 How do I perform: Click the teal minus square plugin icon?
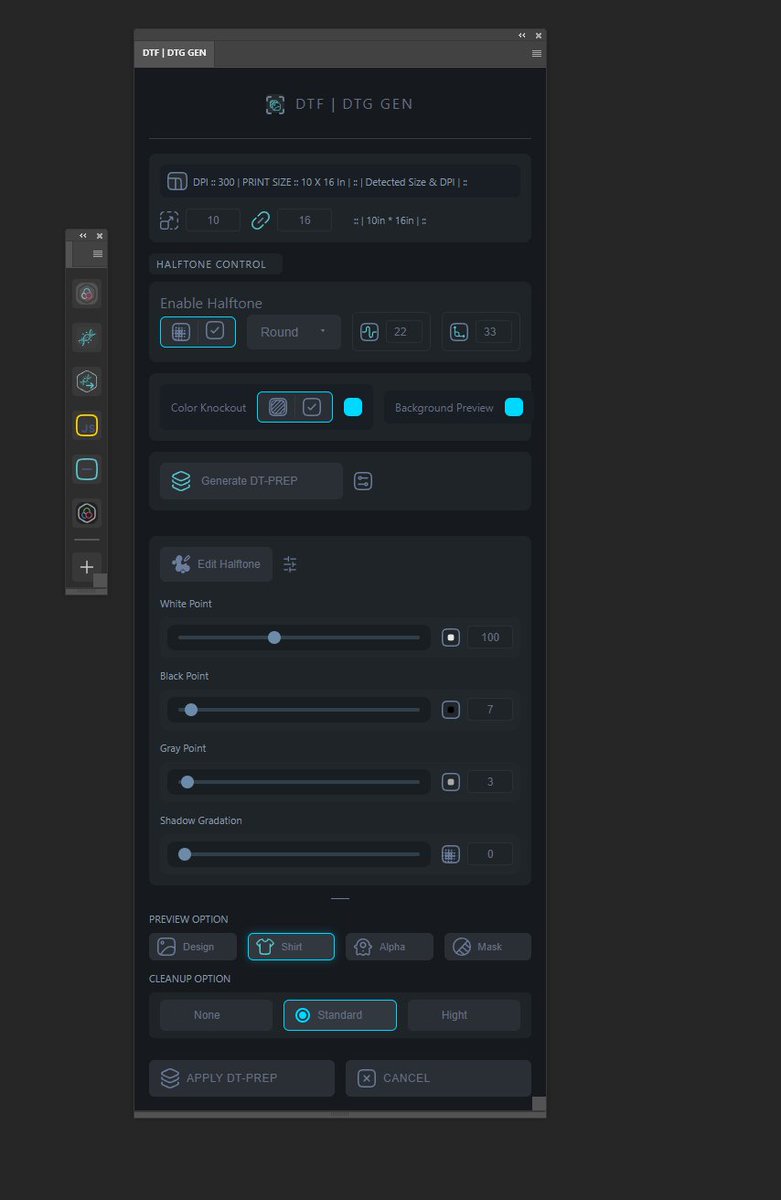pos(87,469)
